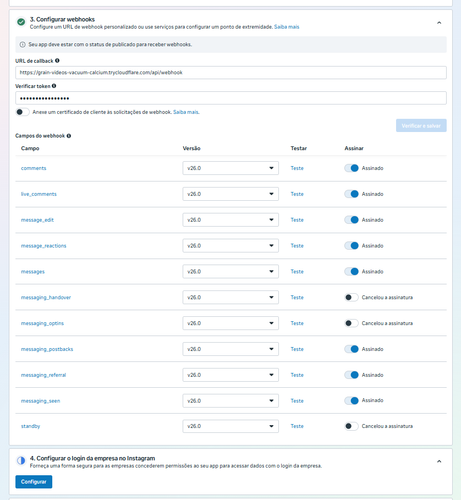Open the messaging_seen field link
461x500 pixels.
pyautogui.click(x=41, y=401)
